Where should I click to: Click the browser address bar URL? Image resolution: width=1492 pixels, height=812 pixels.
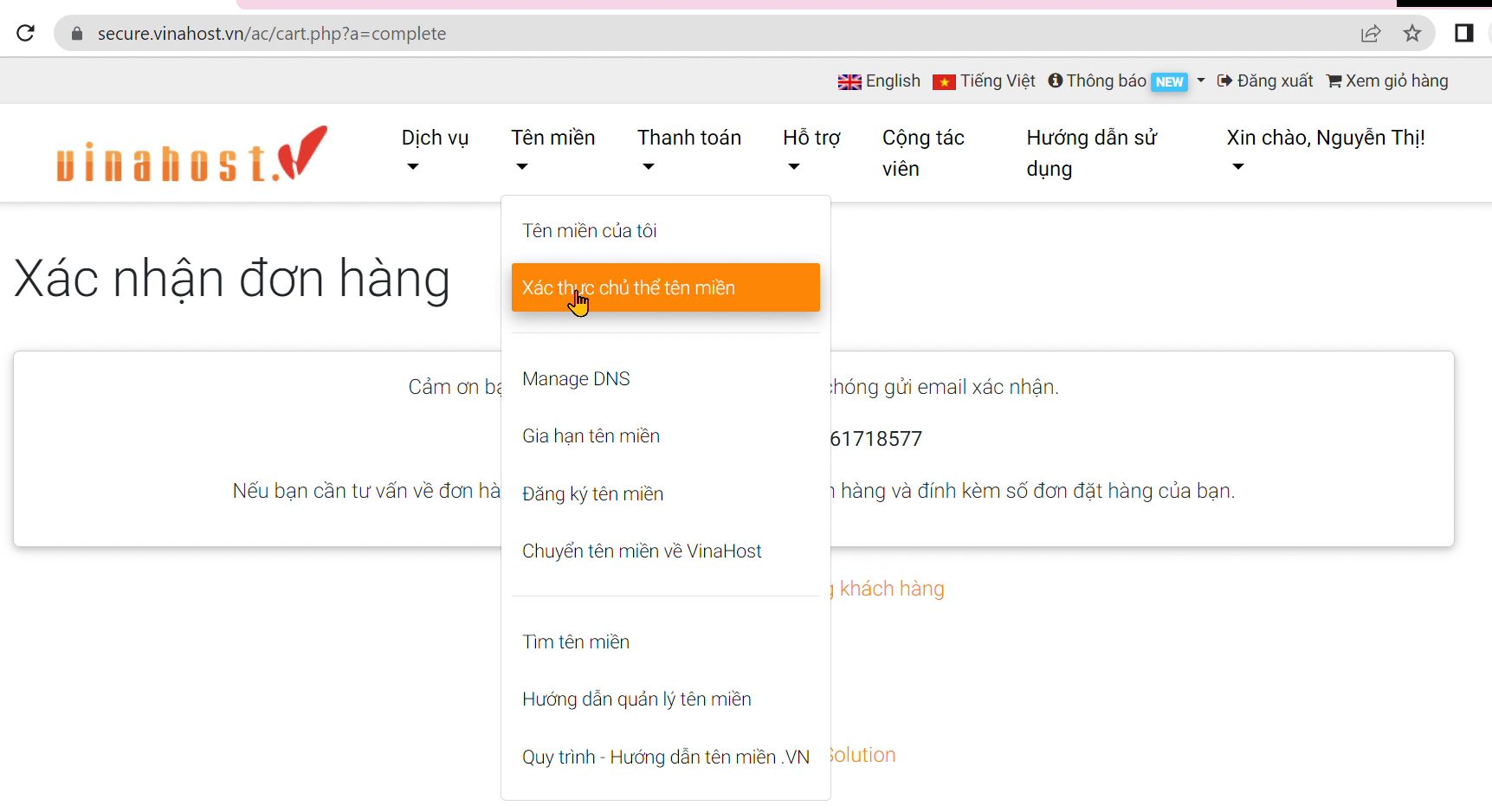272,34
